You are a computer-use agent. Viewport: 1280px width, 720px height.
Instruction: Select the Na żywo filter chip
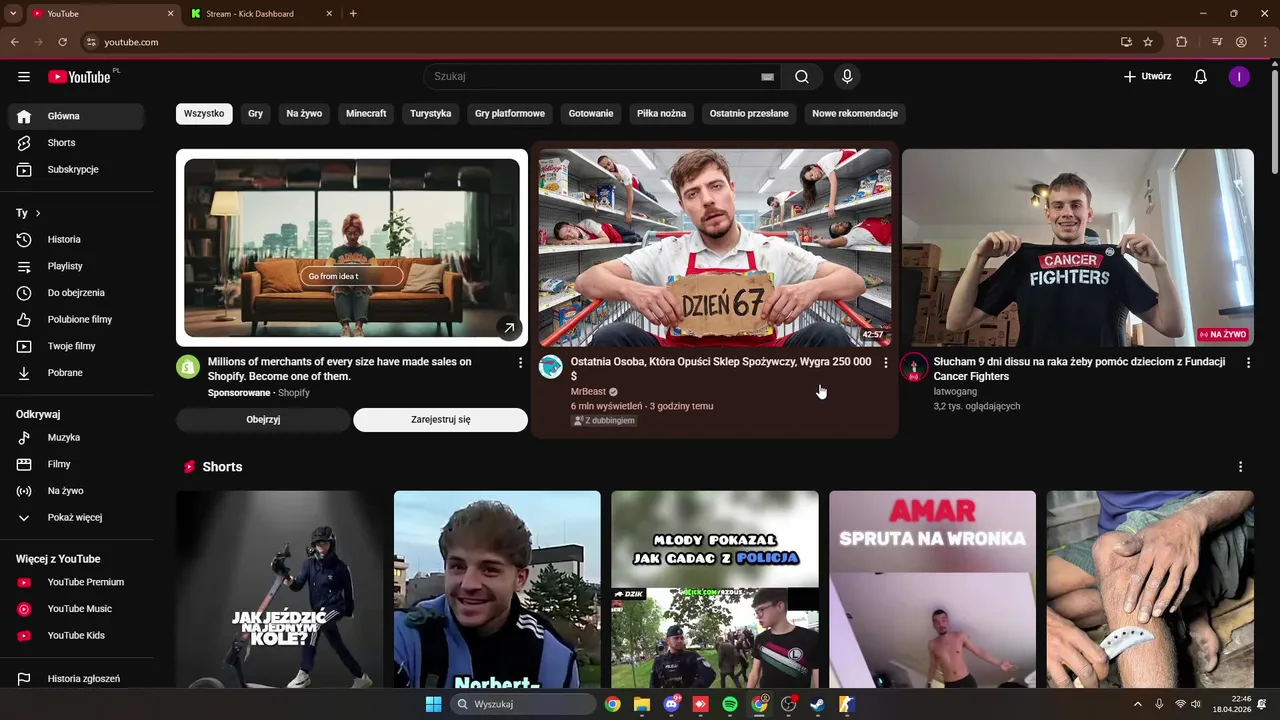coord(304,114)
